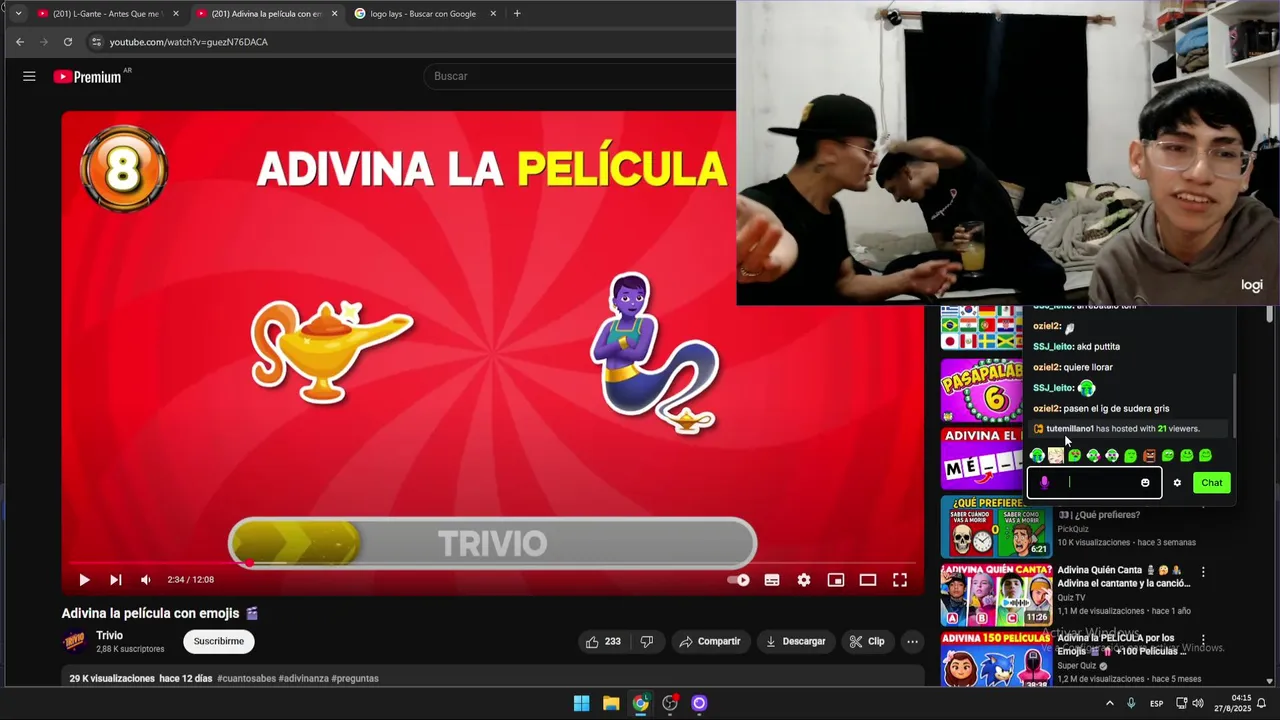Click the Compartir button
This screenshot has height=720, width=1280.
coord(709,641)
